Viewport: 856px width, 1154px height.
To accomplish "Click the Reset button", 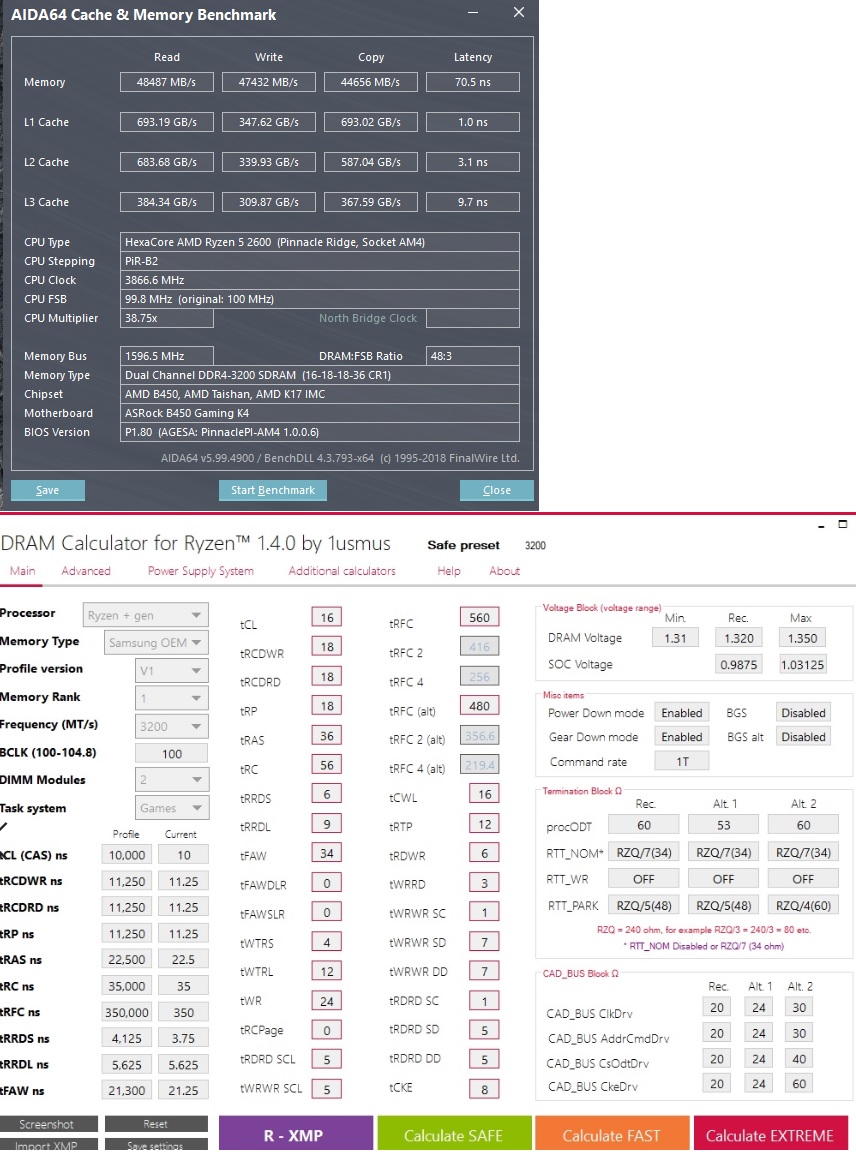I will tap(155, 1125).
